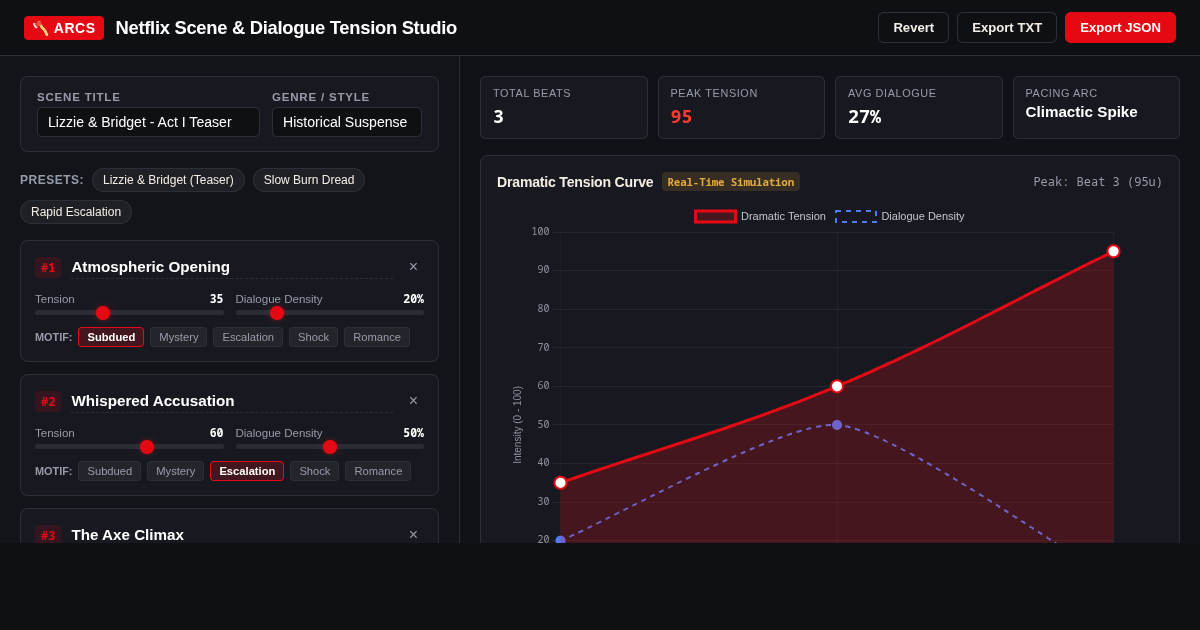Toggle Dramatic Tension legend series
This screenshot has height=630, width=1200.
[761, 216]
